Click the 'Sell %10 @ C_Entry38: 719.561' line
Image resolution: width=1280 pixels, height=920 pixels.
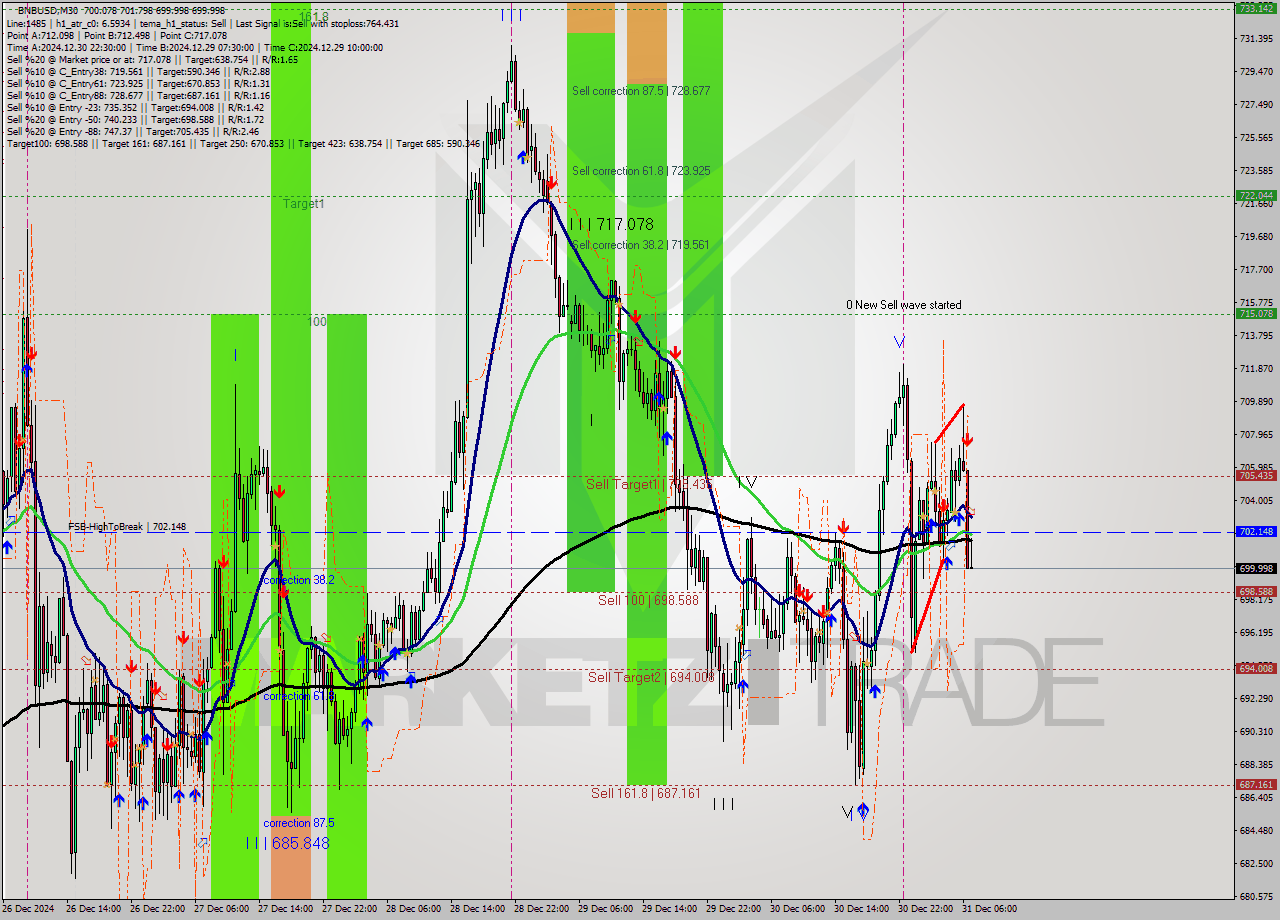click(138, 72)
